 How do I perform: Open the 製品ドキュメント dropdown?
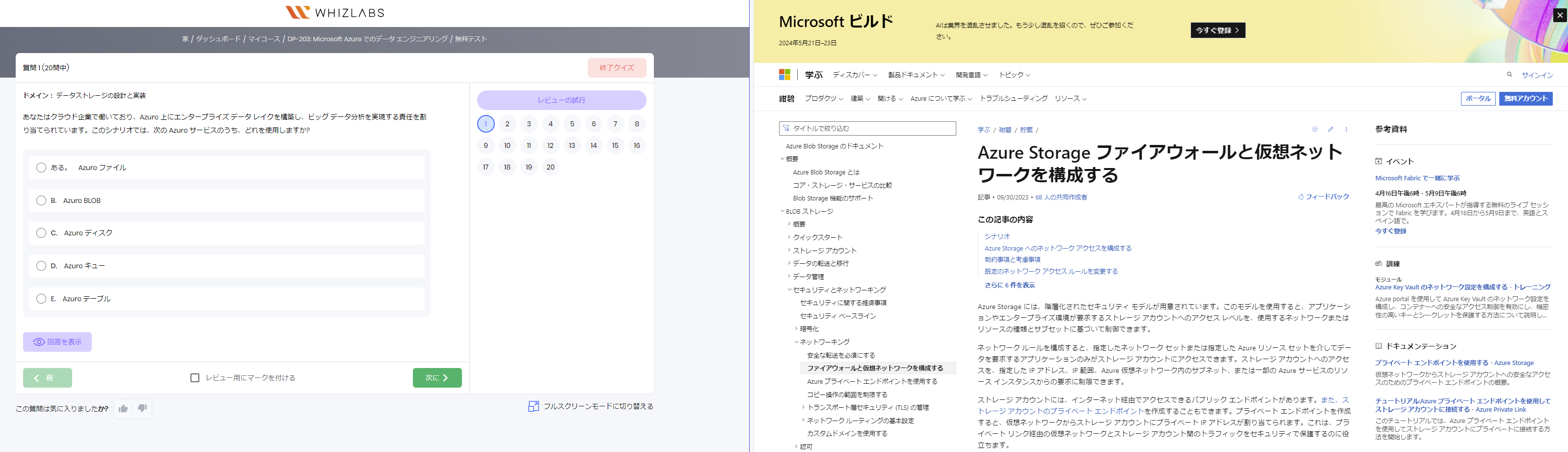pos(917,75)
